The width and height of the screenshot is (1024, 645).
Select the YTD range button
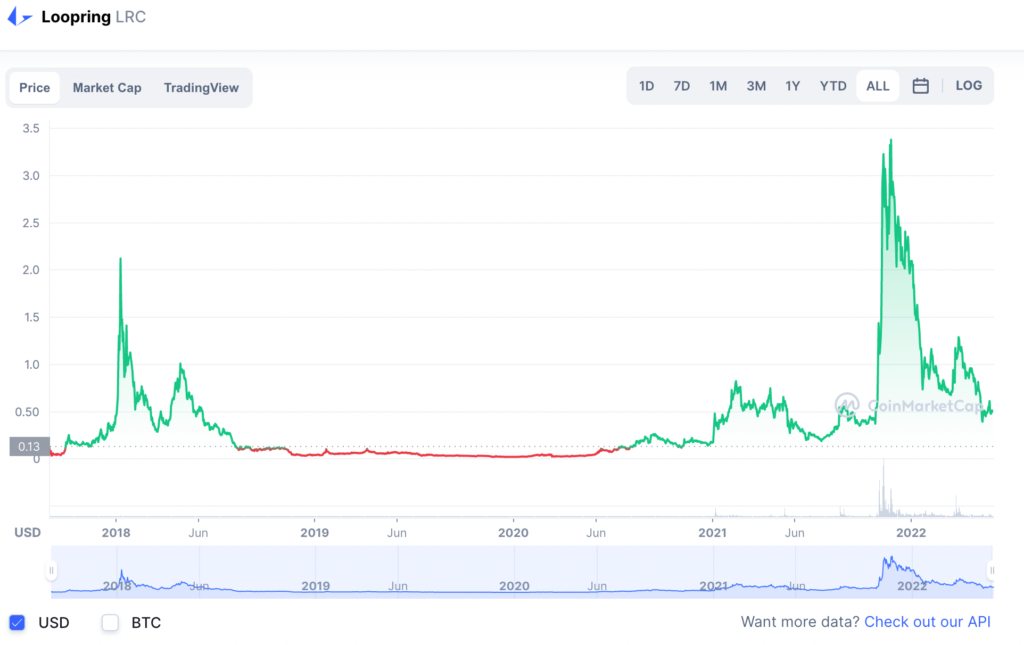(x=833, y=86)
